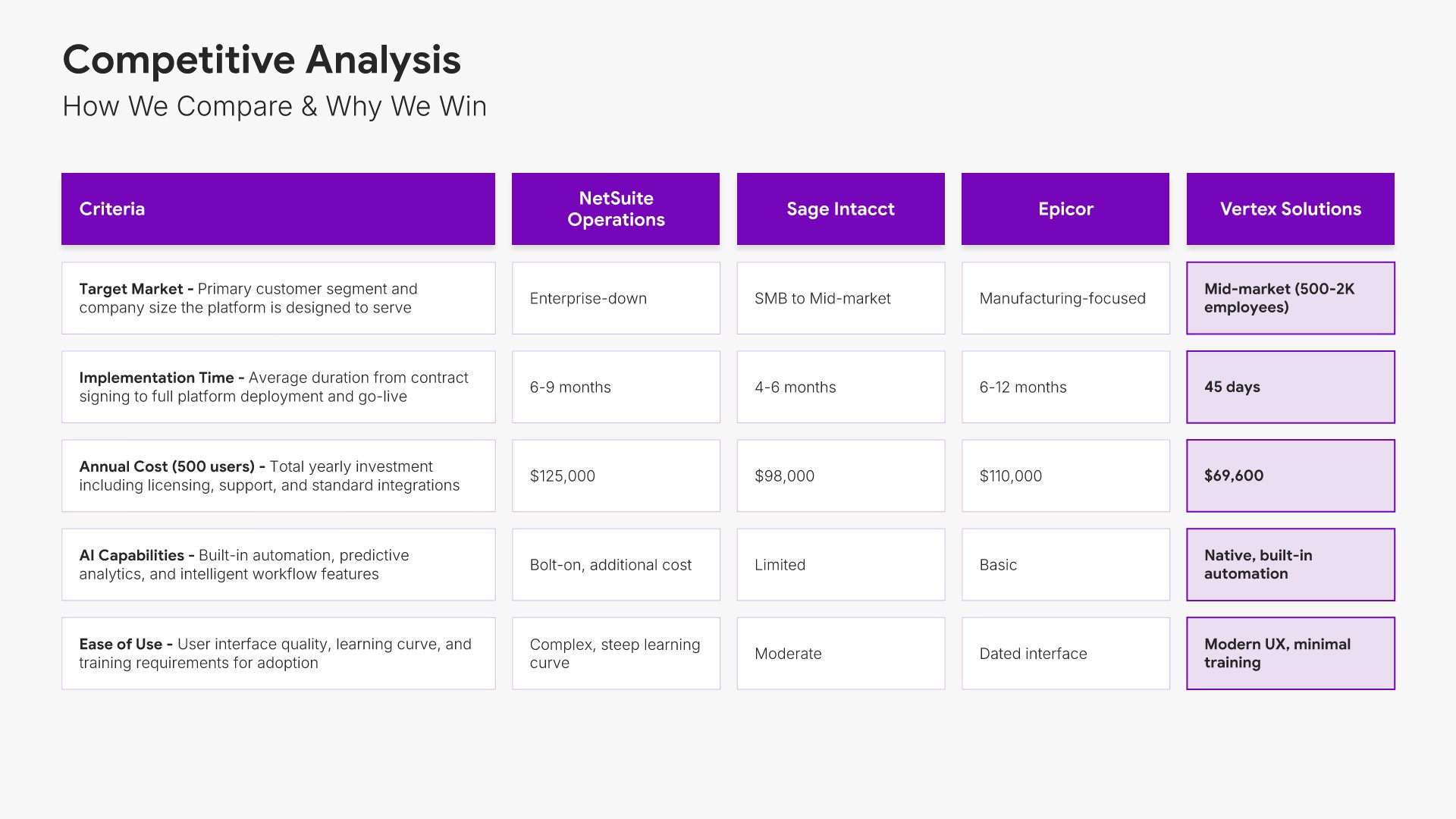Select the Implementation Time criteria cell

coord(278,387)
